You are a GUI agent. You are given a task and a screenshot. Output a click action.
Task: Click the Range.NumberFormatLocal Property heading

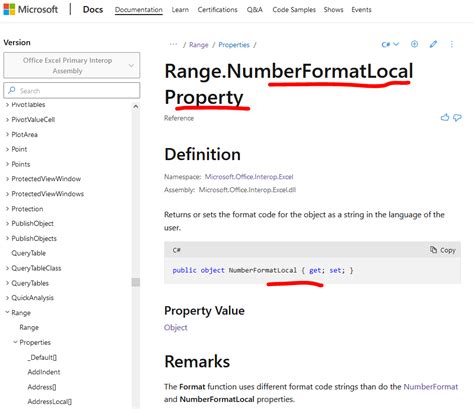289,84
